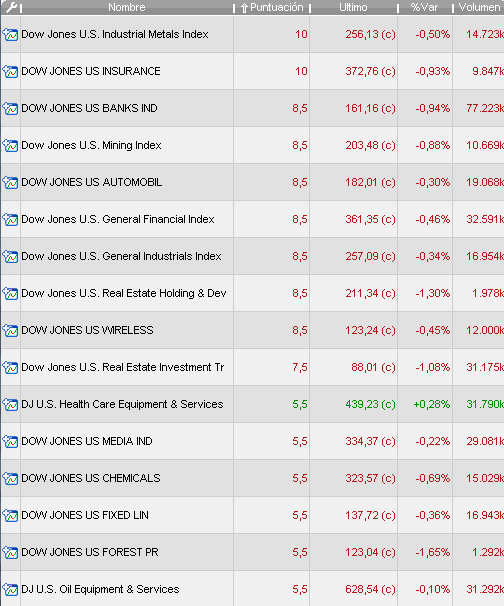Open chart icon for DOW JONES US FOREST PR
Screen dimensions: 504x606
pyautogui.click(x=10, y=553)
